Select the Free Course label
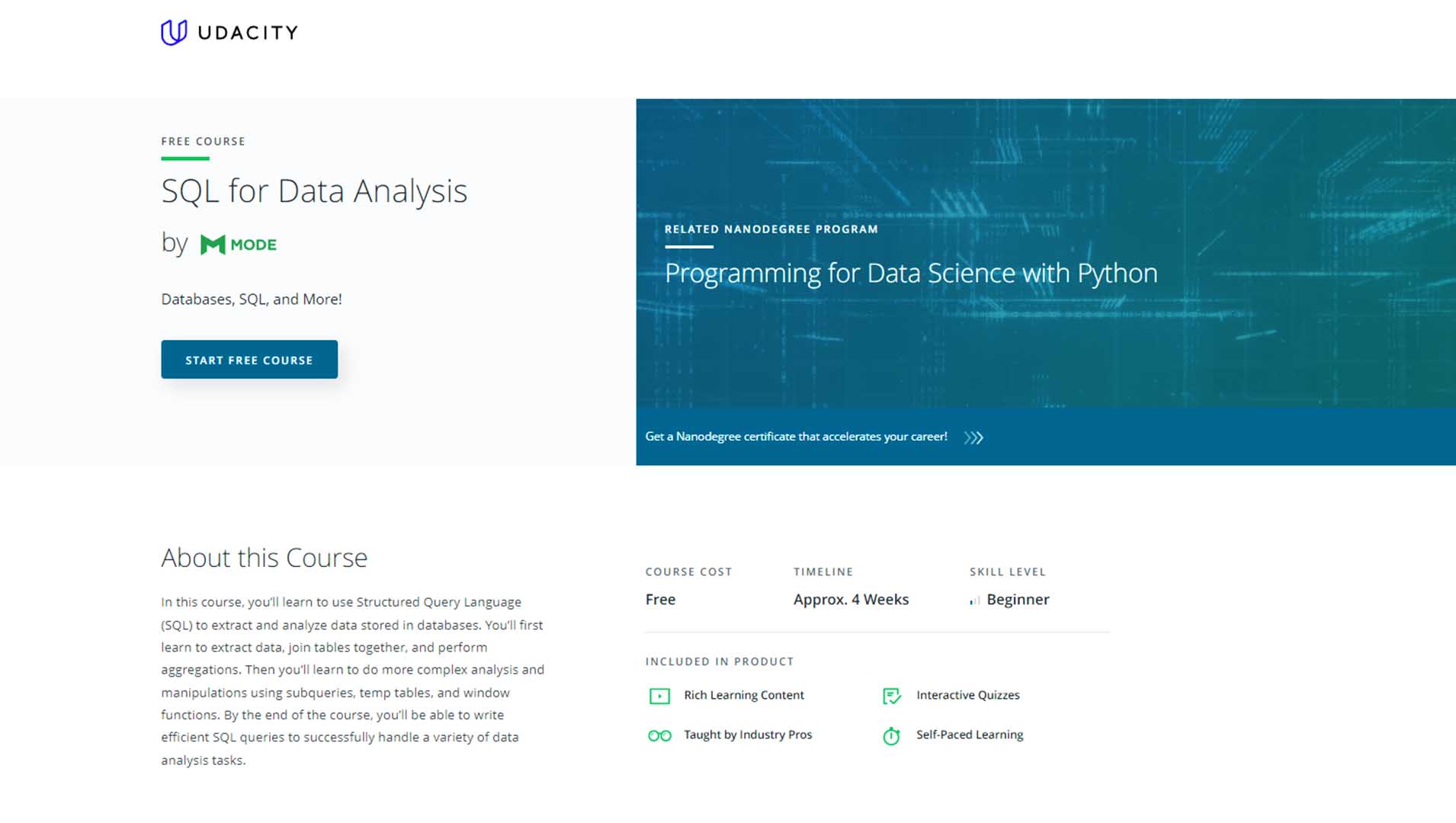The width and height of the screenshot is (1456, 823). pyautogui.click(x=203, y=141)
